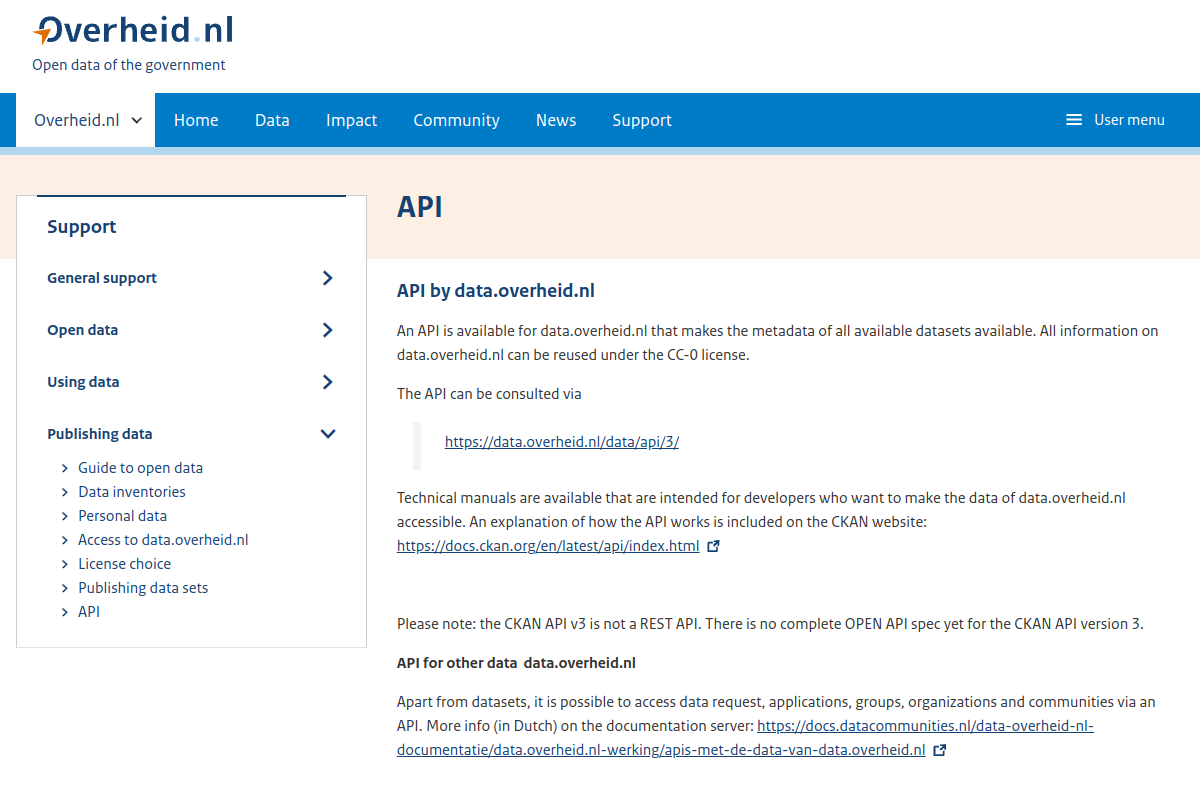Screen dimensions: 1200x800
Task: Click external link icon after docs.ckan.org URL
Action: 713,546
